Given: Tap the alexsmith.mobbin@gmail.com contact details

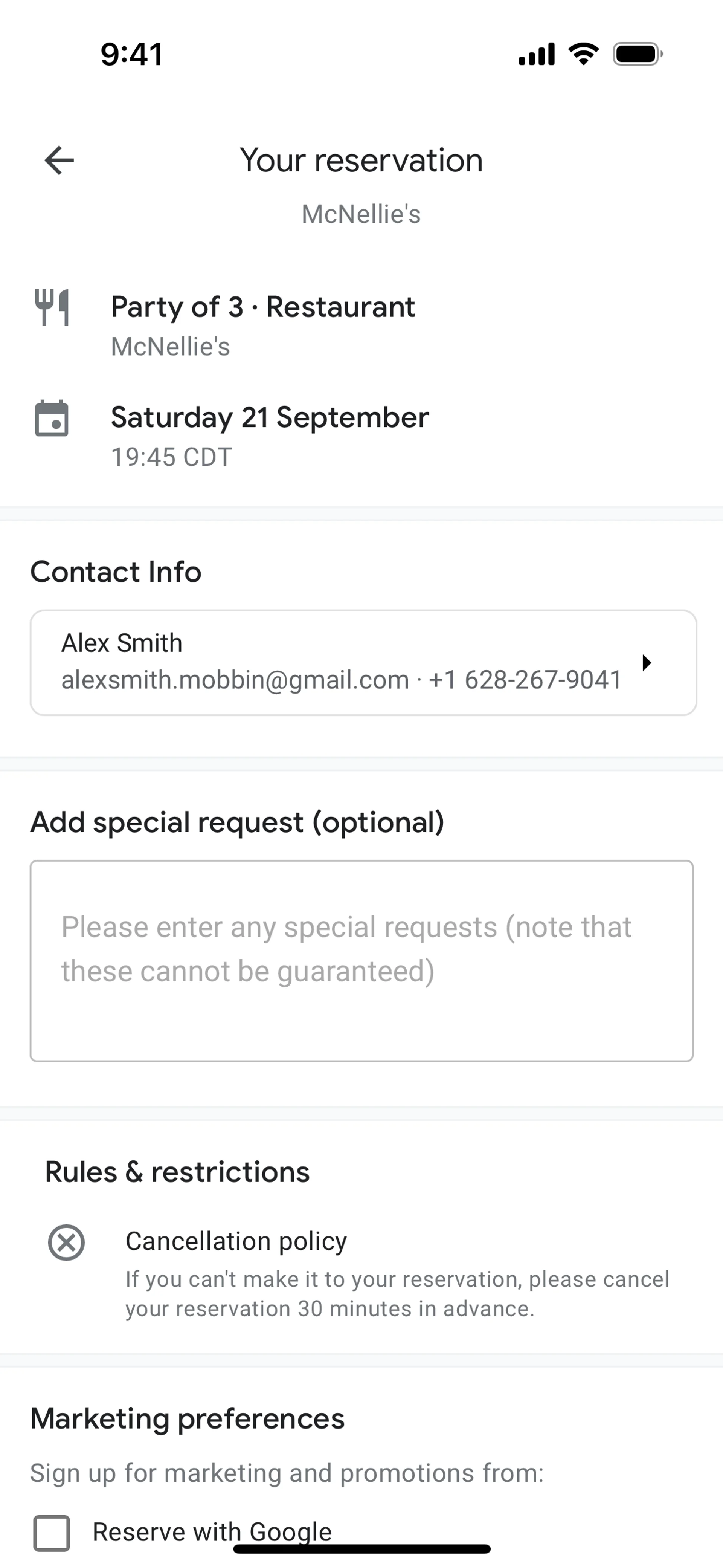Looking at the screenshot, I should [x=235, y=680].
